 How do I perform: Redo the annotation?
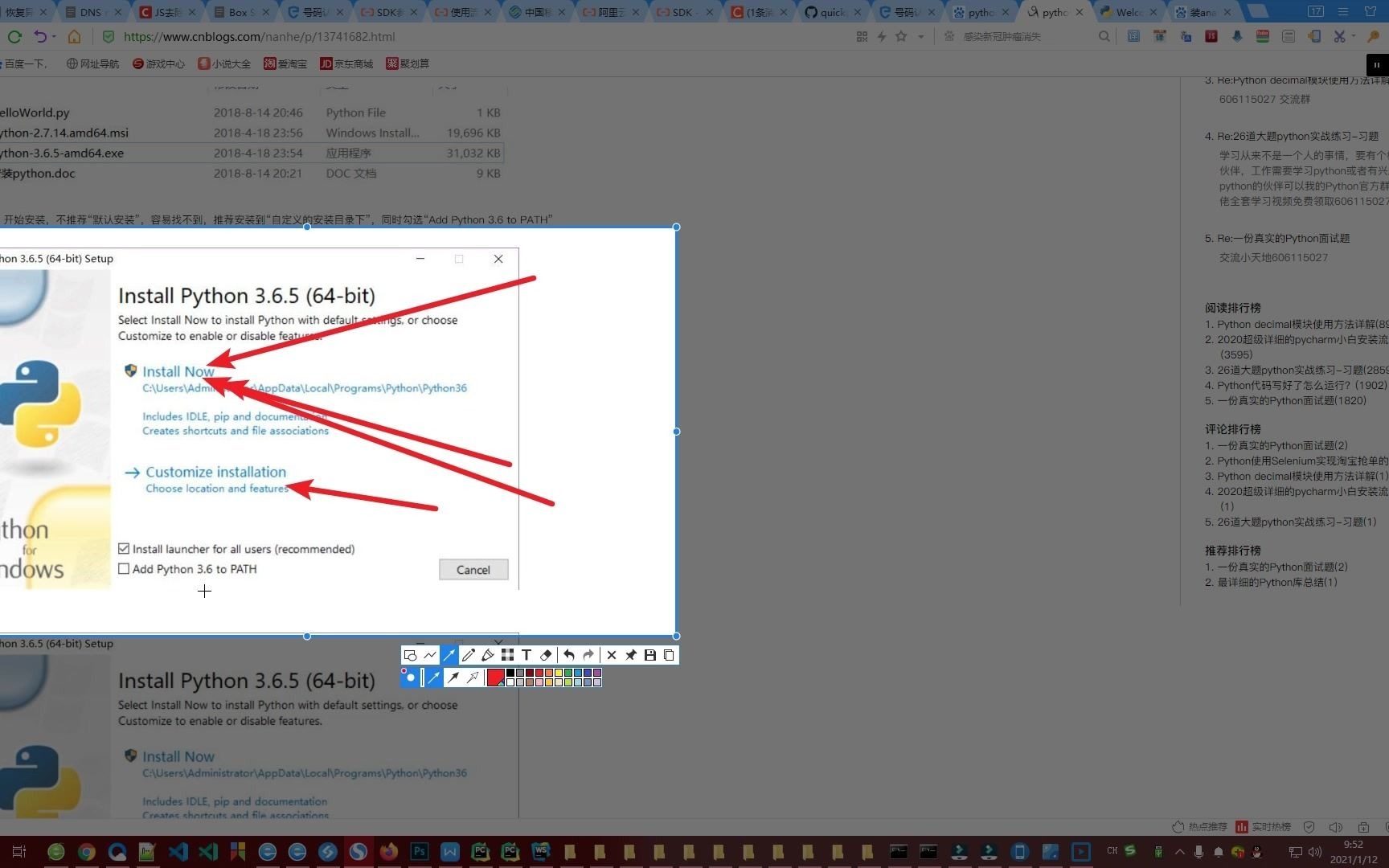coord(588,655)
